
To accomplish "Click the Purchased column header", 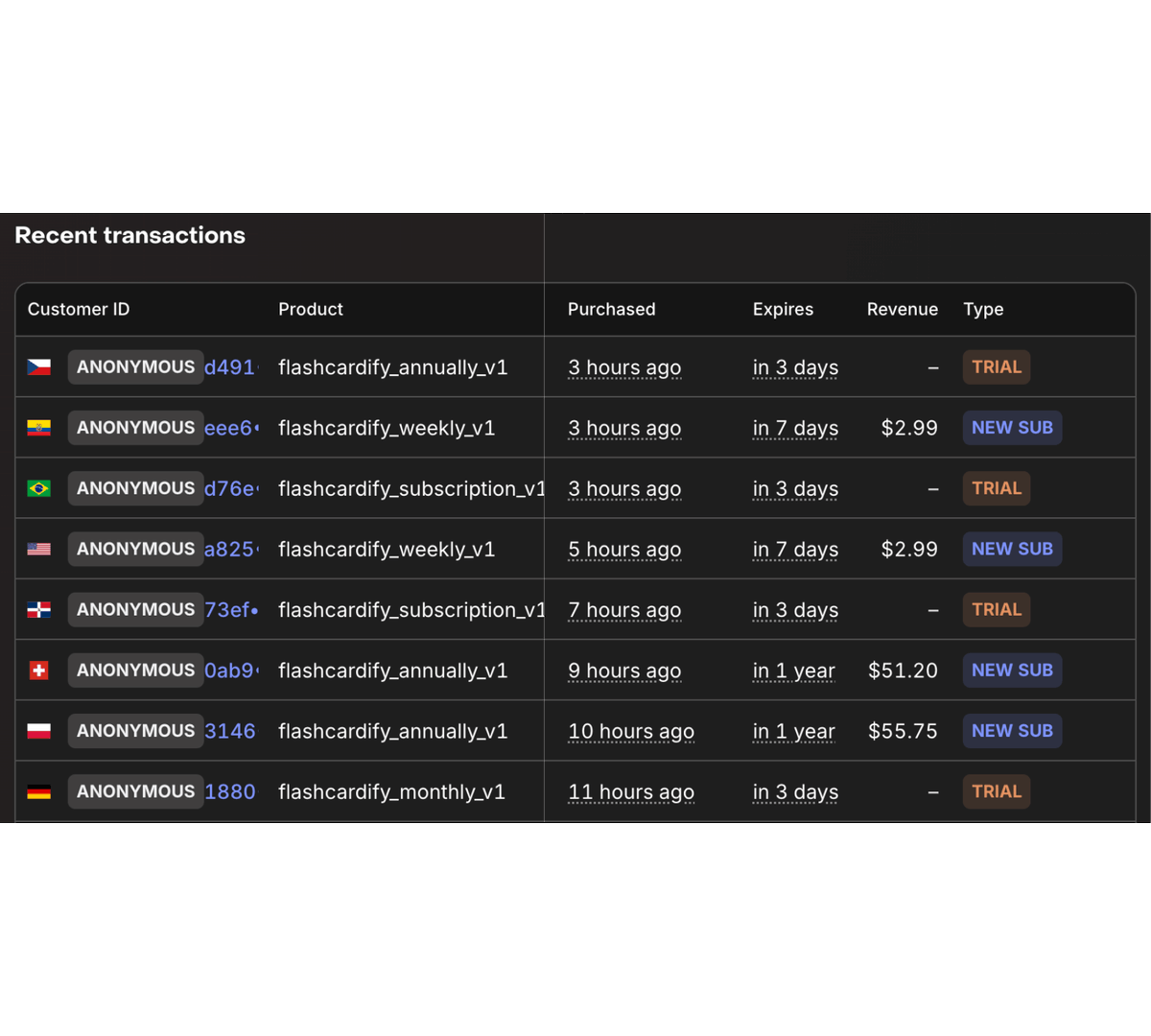I will coord(612,309).
